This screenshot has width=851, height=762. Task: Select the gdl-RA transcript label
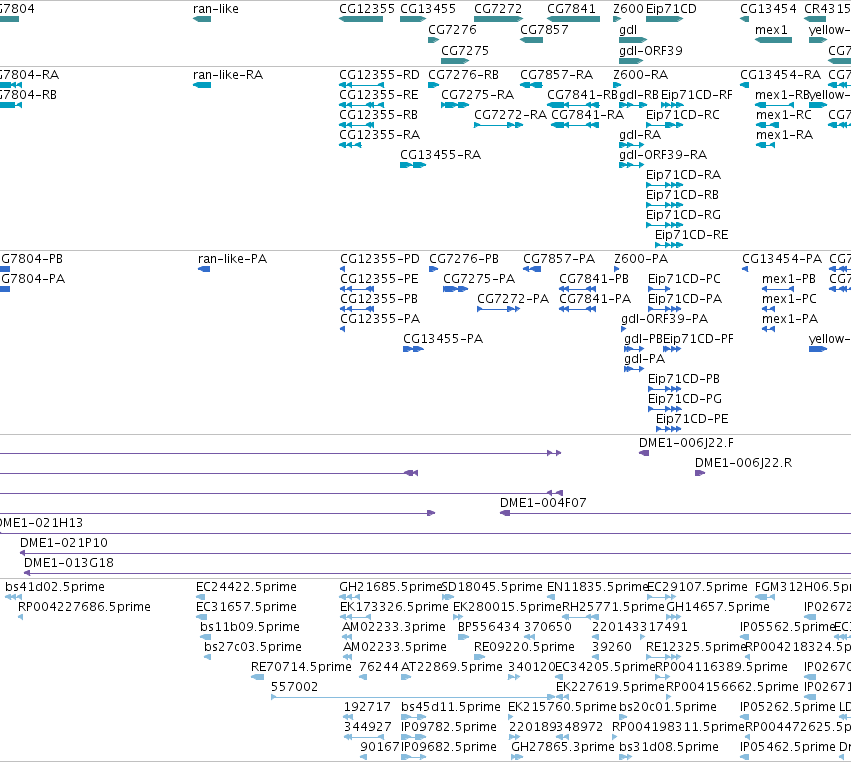click(x=640, y=135)
